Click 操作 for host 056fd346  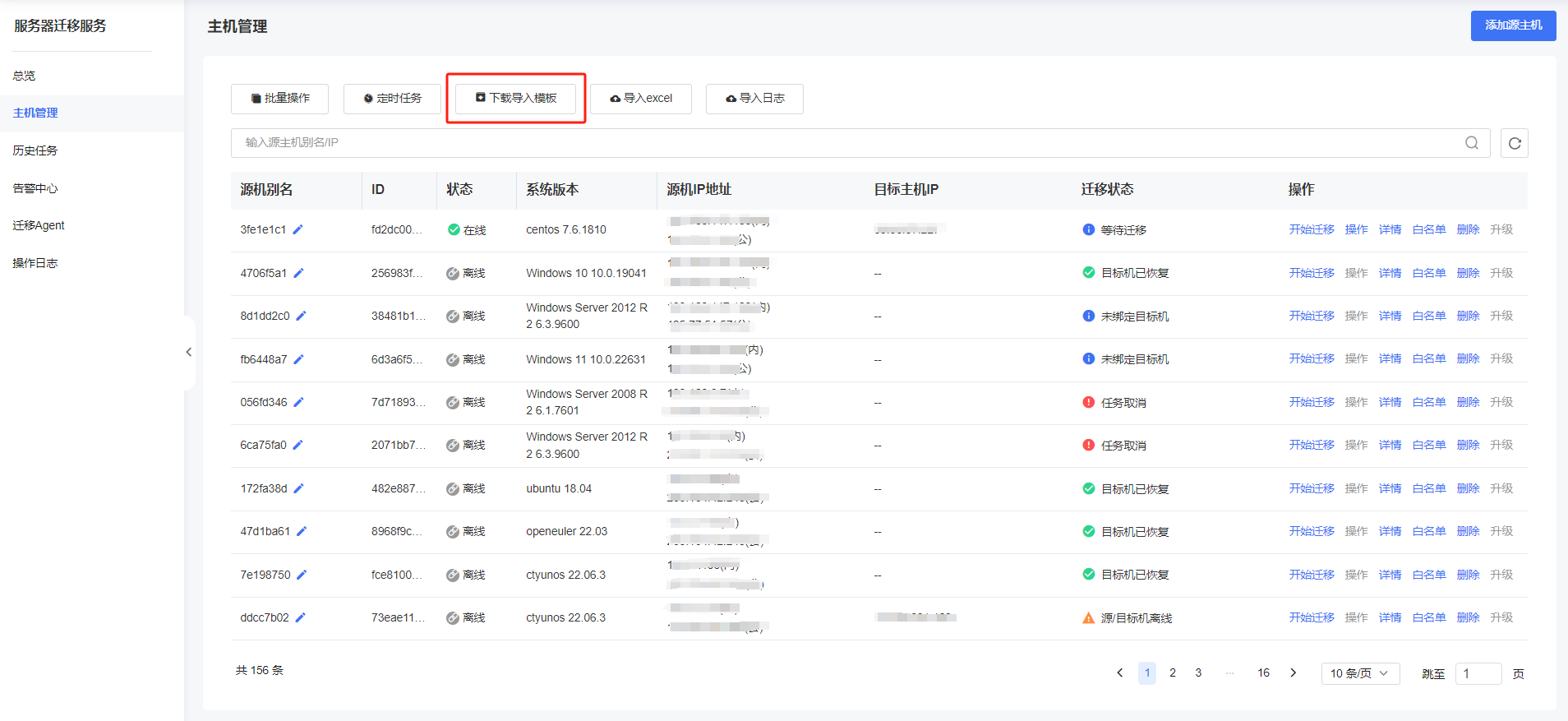(x=1356, y=402)
